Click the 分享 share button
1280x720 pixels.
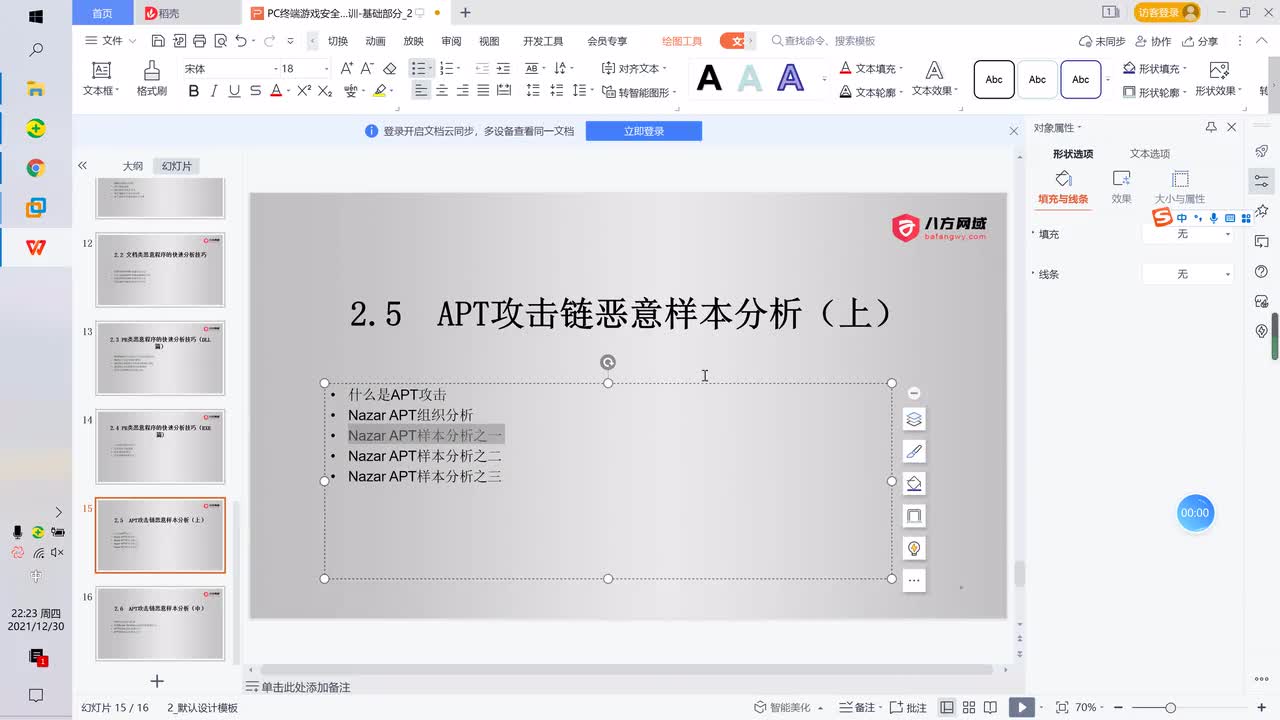pyautogui.click(x=1200, y=41)
